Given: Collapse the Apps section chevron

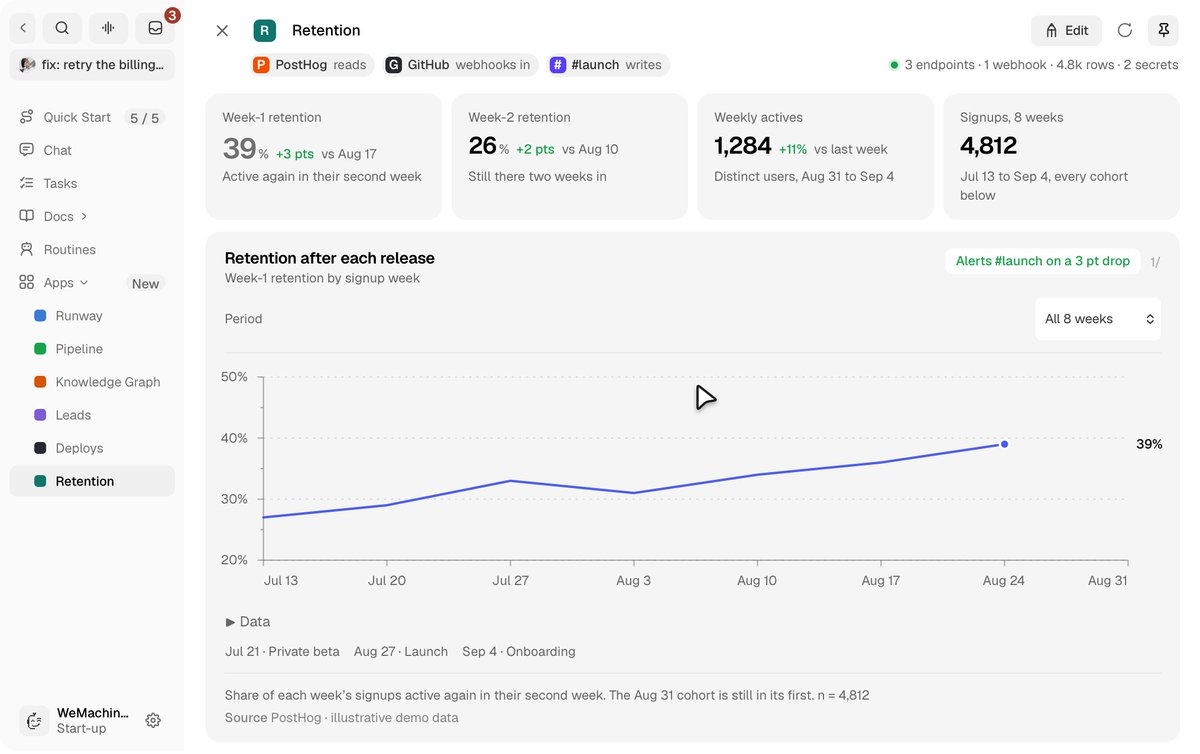Looking at the screenshot, I should 84,283.
